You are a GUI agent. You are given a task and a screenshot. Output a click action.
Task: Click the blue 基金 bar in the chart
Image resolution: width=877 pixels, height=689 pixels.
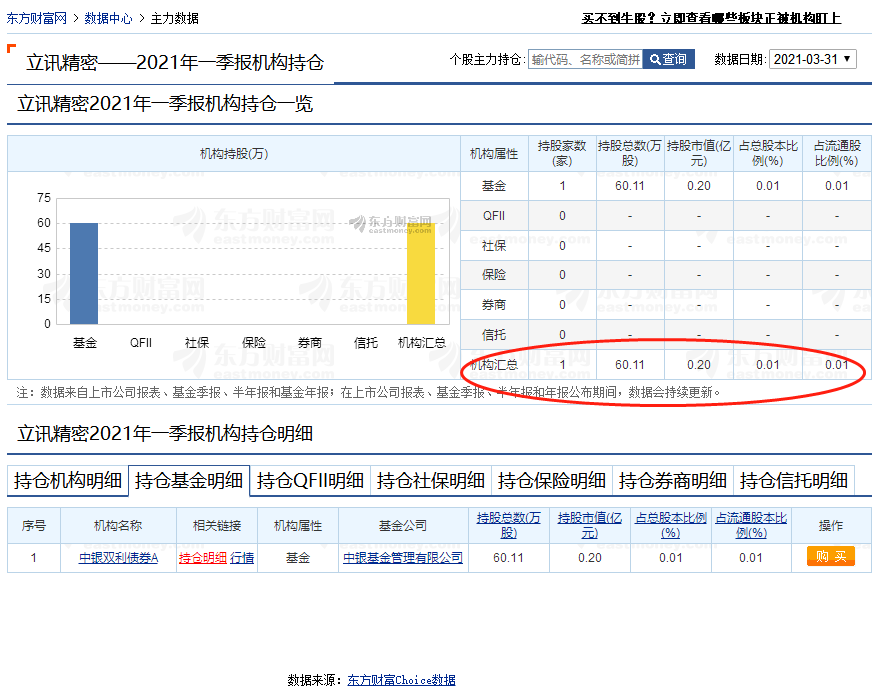[x=84, y=273]
